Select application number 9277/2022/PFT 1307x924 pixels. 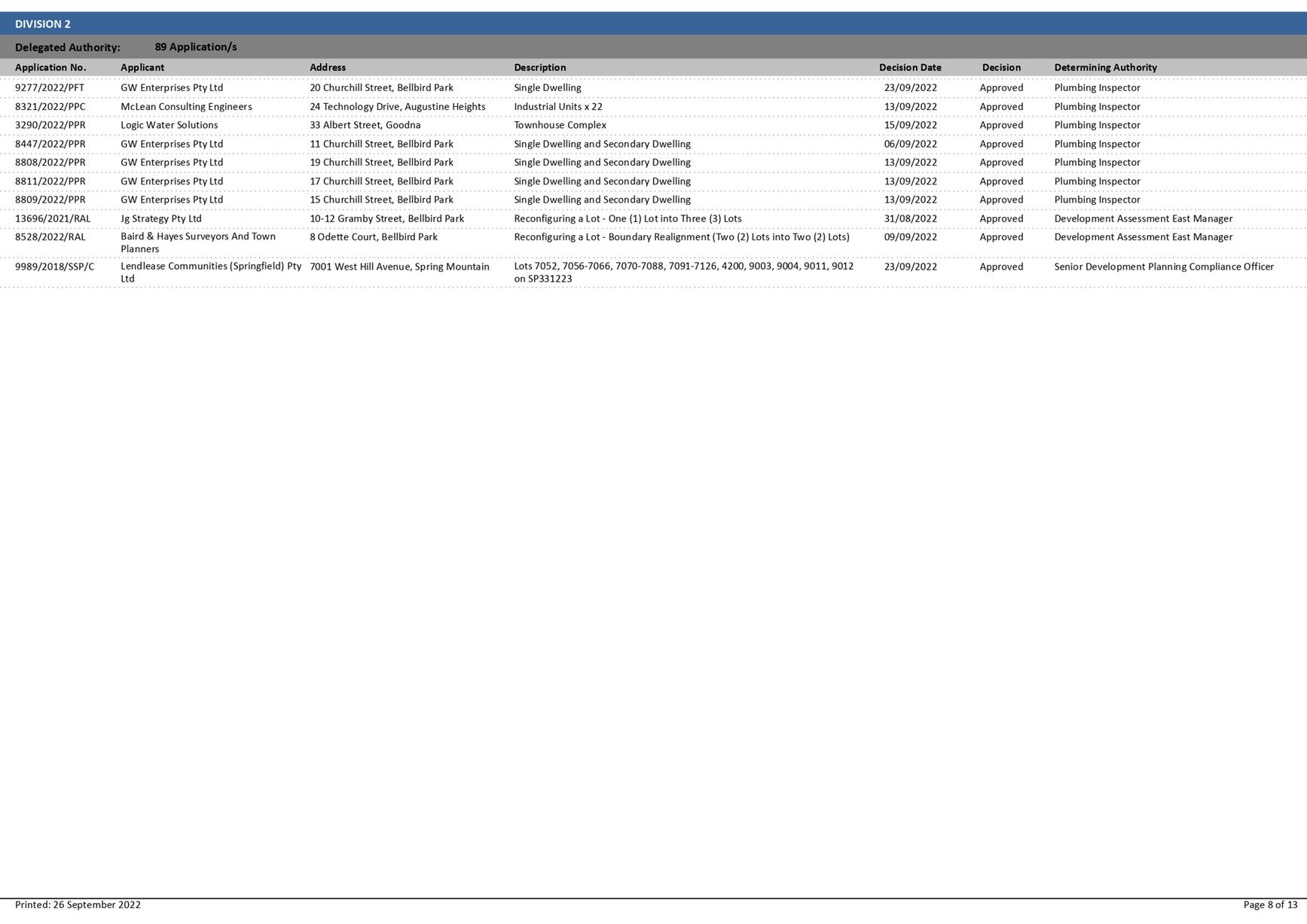(50, 88)
